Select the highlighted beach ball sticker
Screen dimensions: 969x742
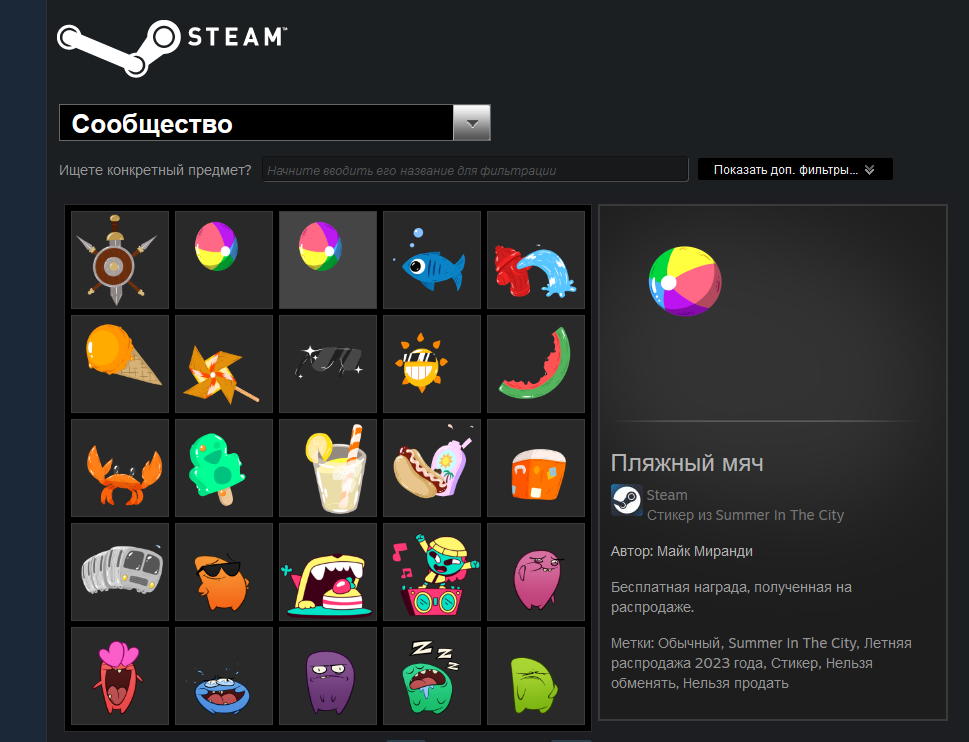(328, 260)
